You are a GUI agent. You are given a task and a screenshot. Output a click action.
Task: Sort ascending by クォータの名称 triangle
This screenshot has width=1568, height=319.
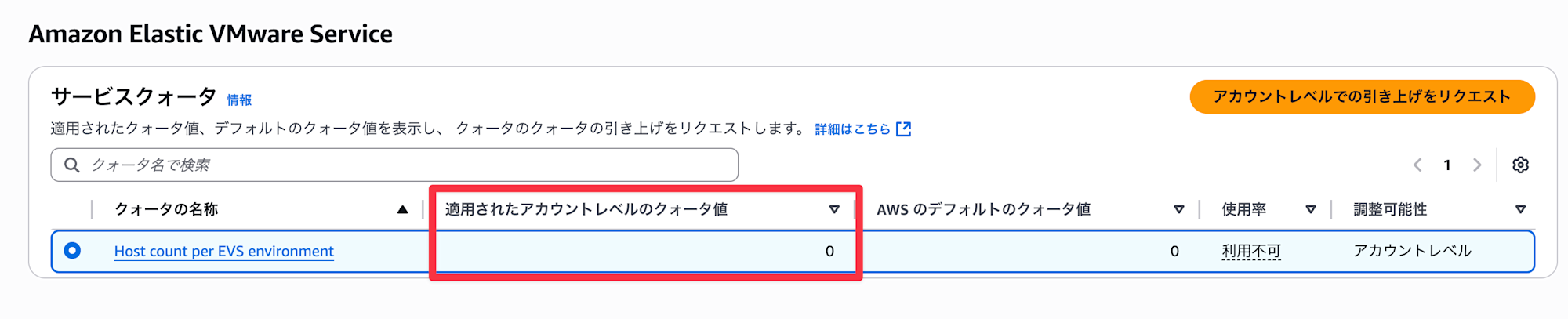click(x=402, y=209)
